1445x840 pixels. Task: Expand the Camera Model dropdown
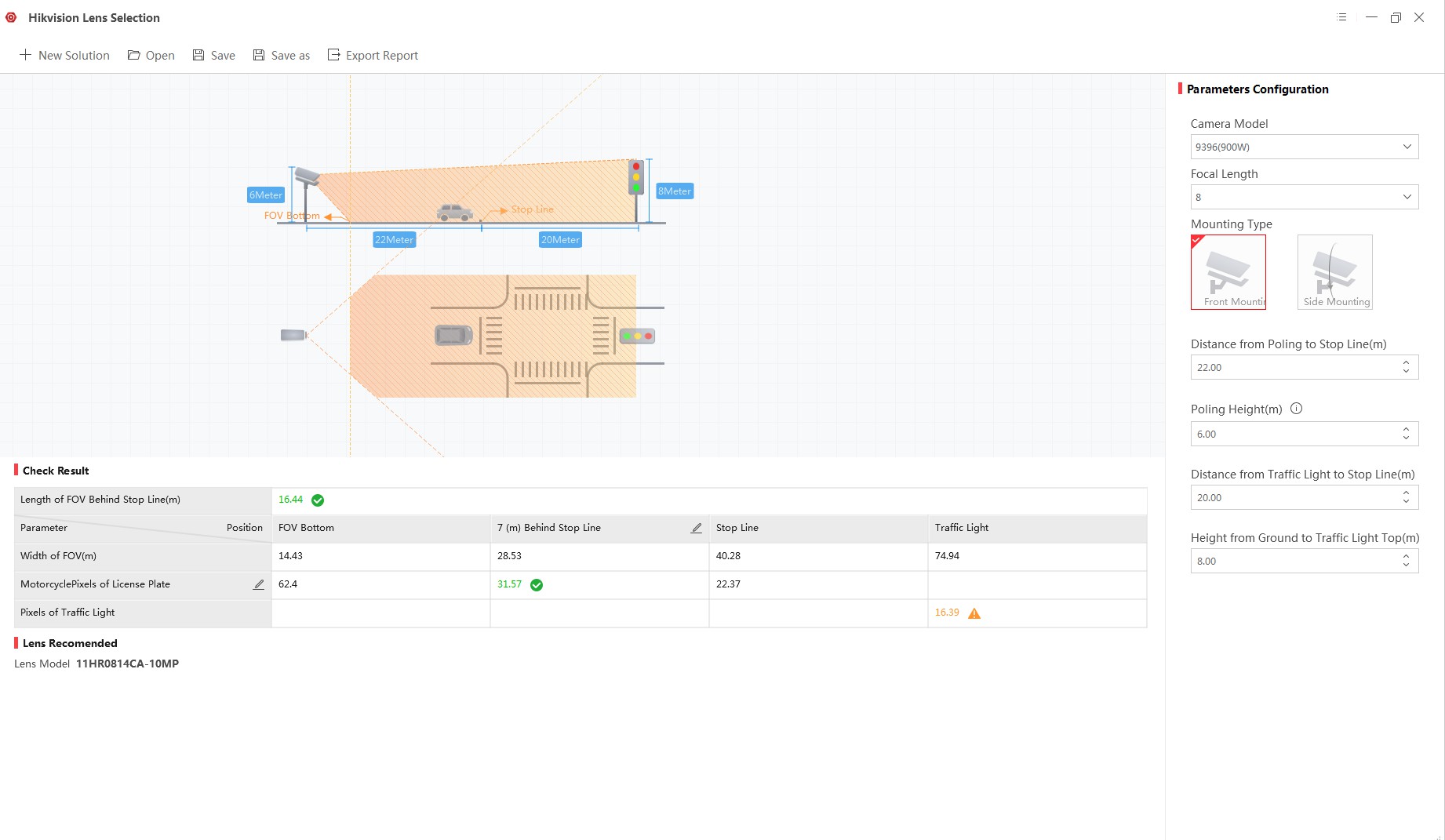1407,147
